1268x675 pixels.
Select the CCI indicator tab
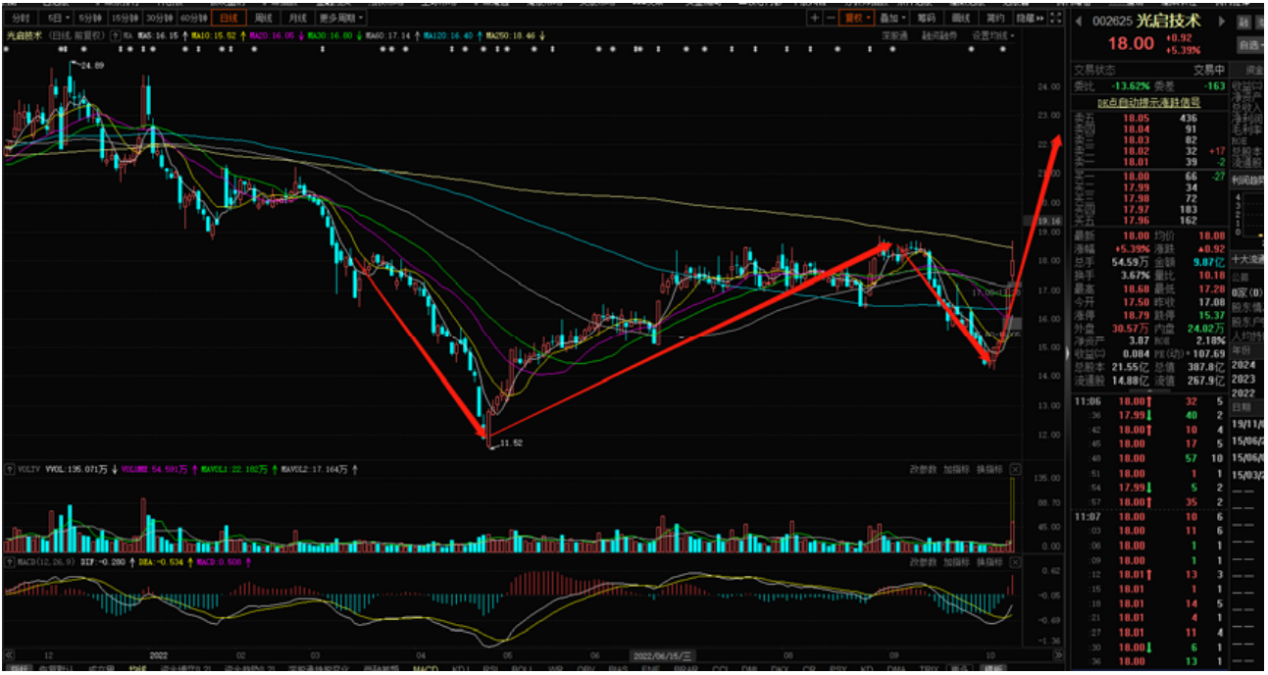point(720,668)
